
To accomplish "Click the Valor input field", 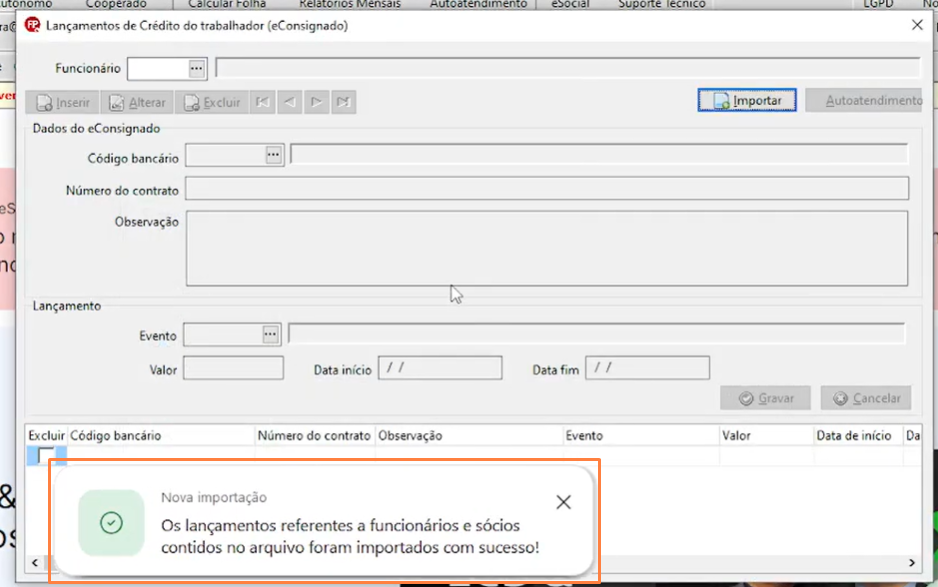I will [233, 368].
